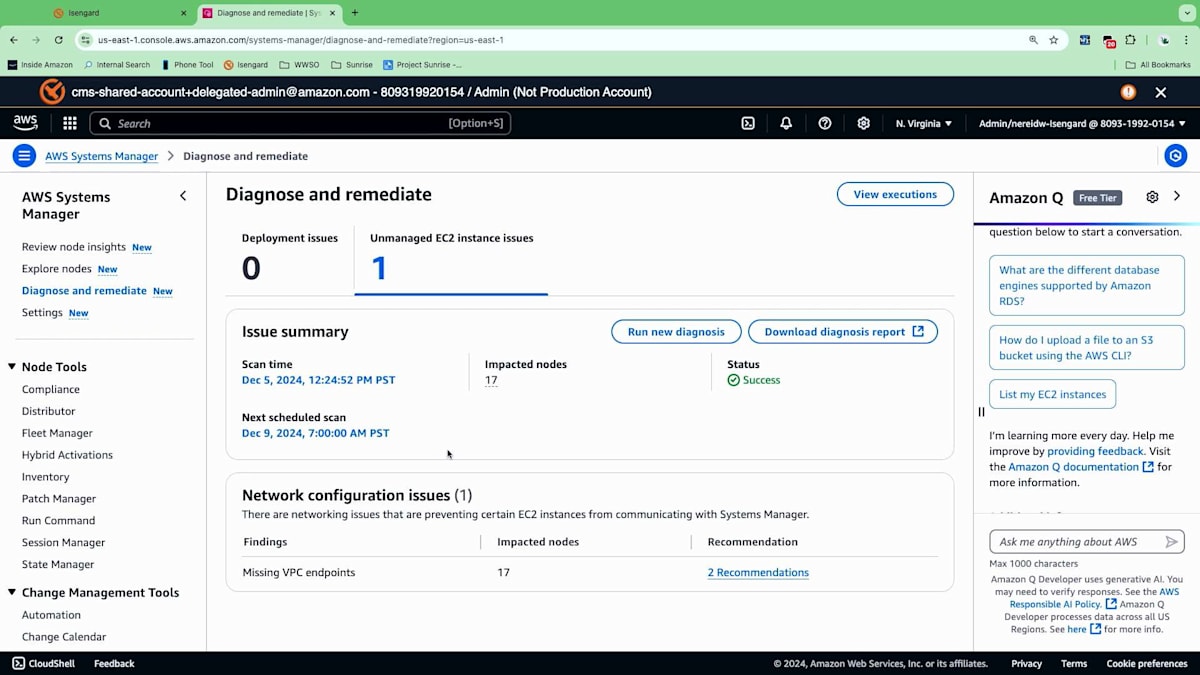Click the RDS database engines suggestion

[x=1087, y=285]
